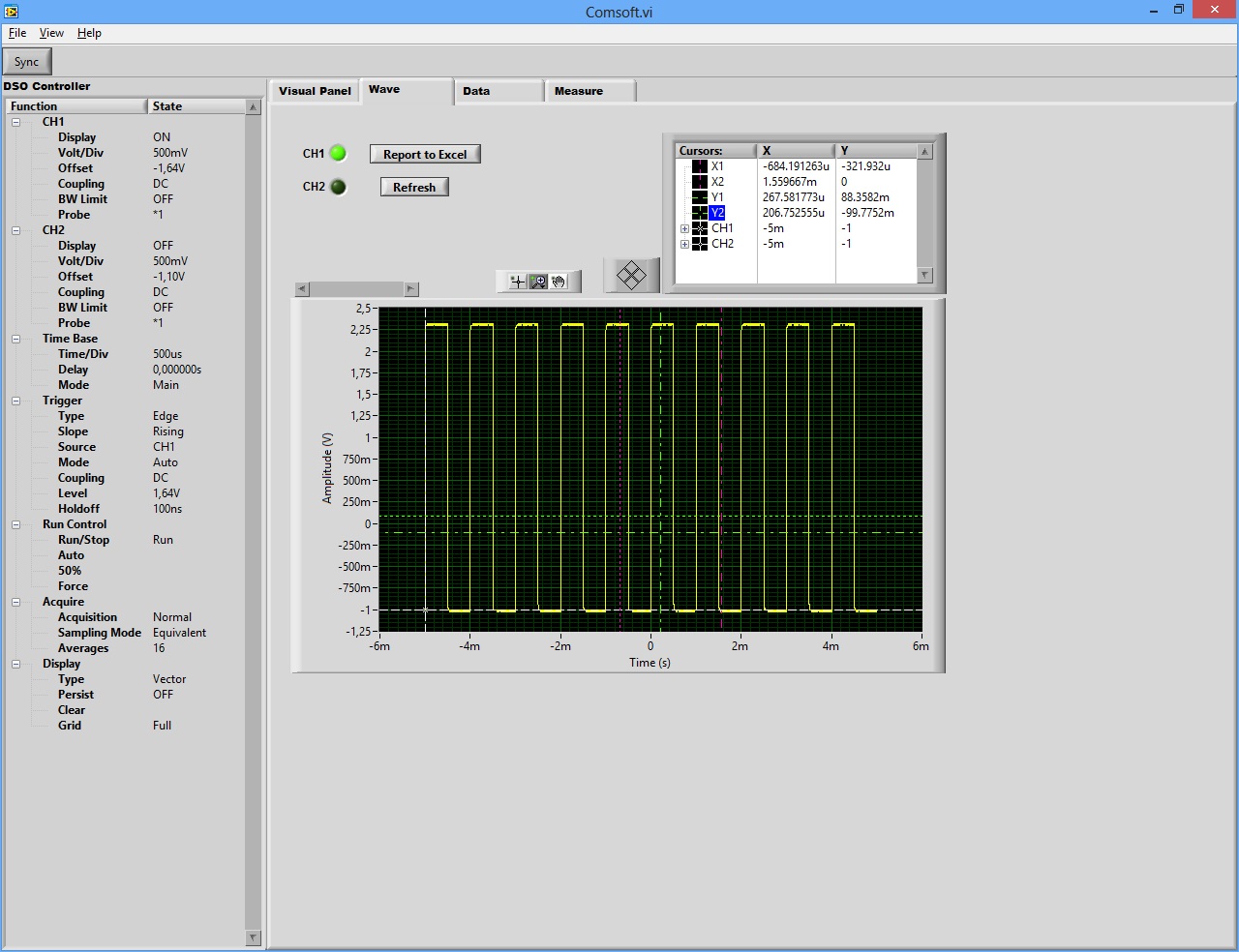Viewport: 1239px width, 952px height.
Task: Select the Y1 cursor icon in list
Action: click(699, 197)
